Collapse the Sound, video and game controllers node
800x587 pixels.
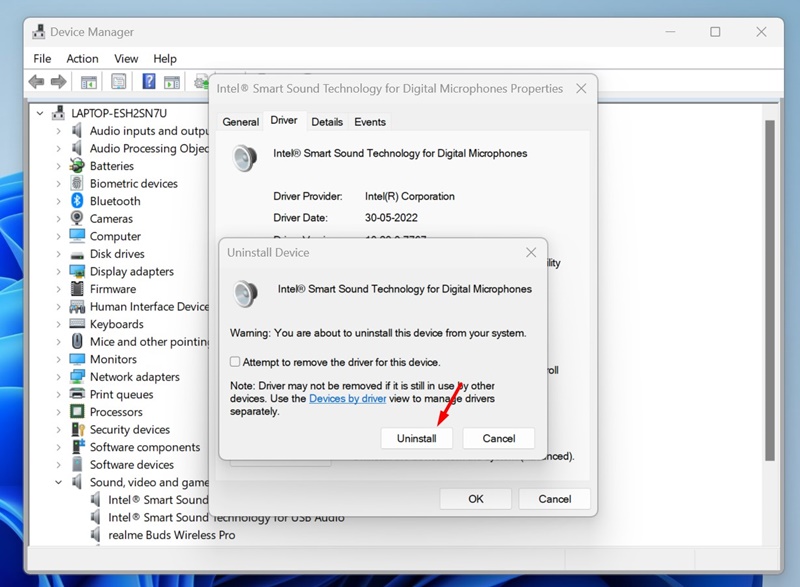coord(59,482)
